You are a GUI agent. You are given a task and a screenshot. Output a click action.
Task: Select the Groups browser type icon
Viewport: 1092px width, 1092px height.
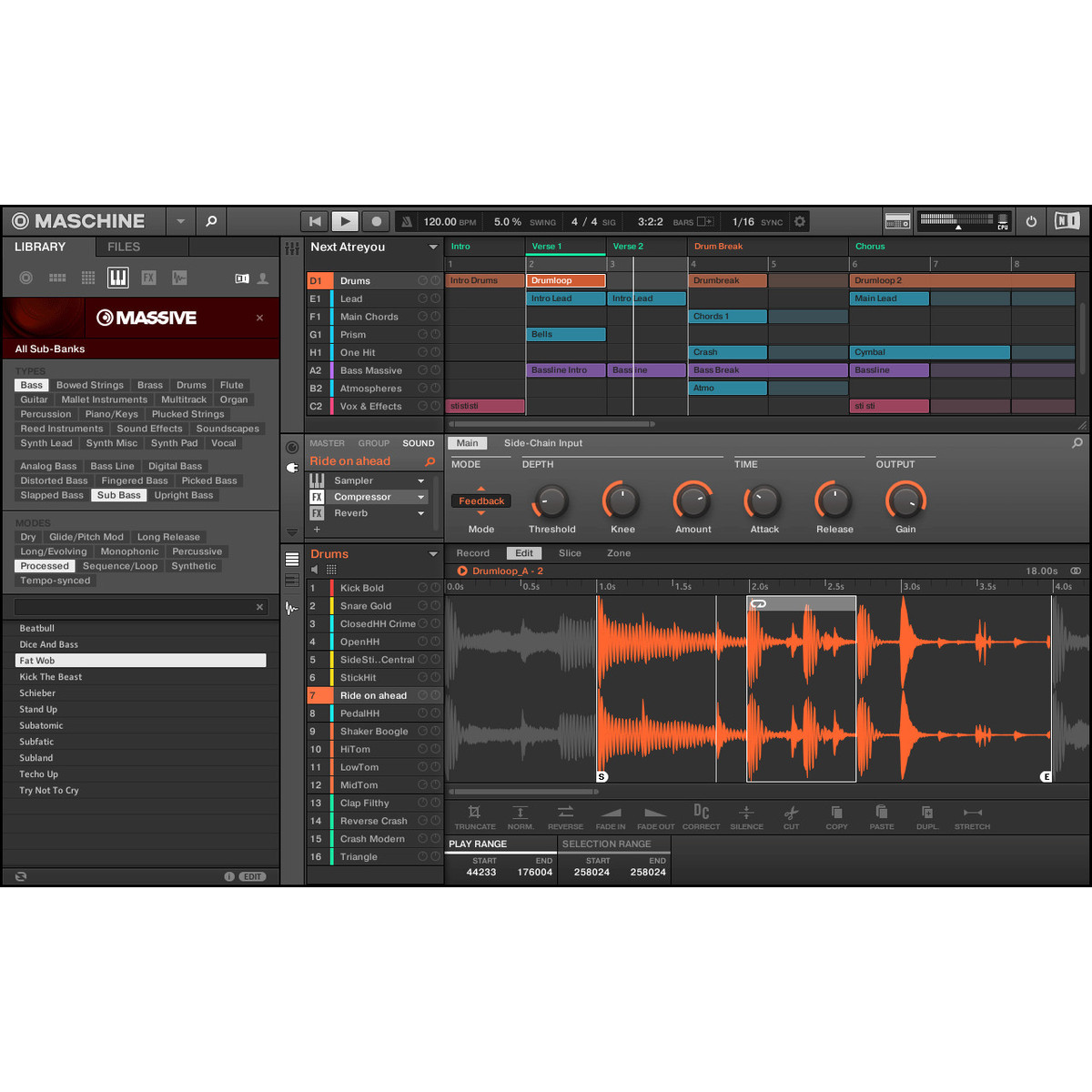(57, 278)
